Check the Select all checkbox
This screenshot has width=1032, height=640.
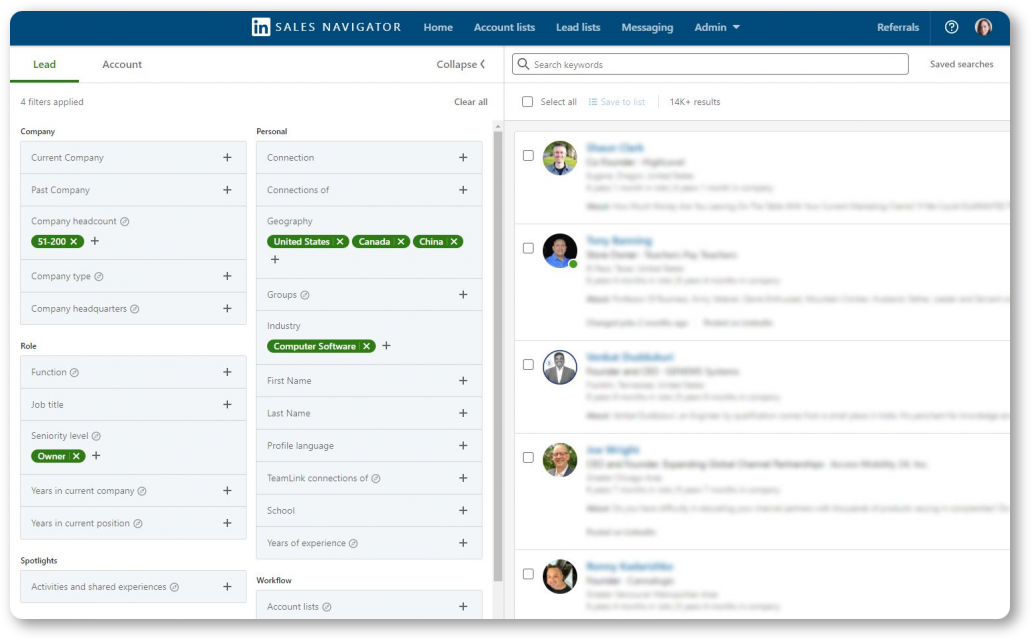click(x=527, y=101)
